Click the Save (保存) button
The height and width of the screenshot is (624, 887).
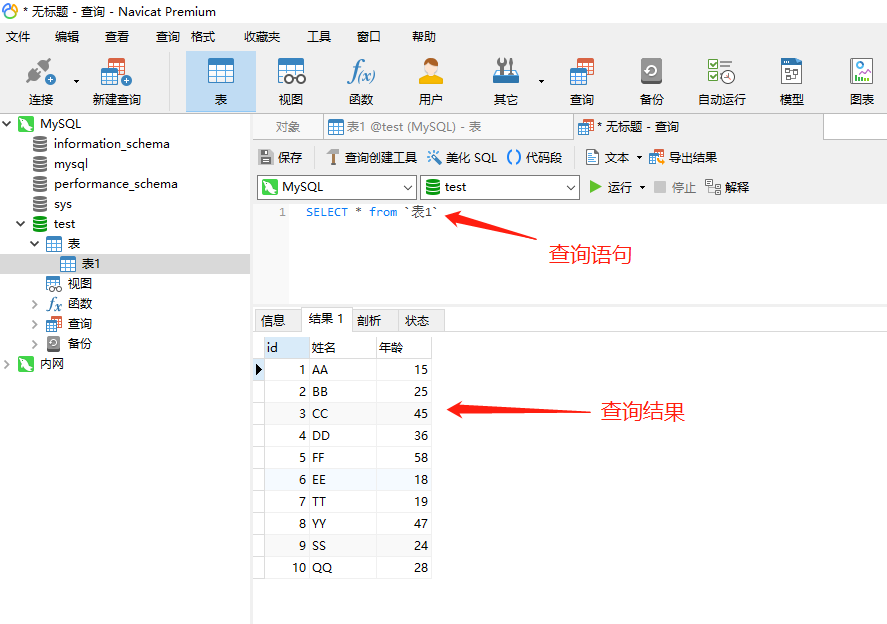point(281,157)
